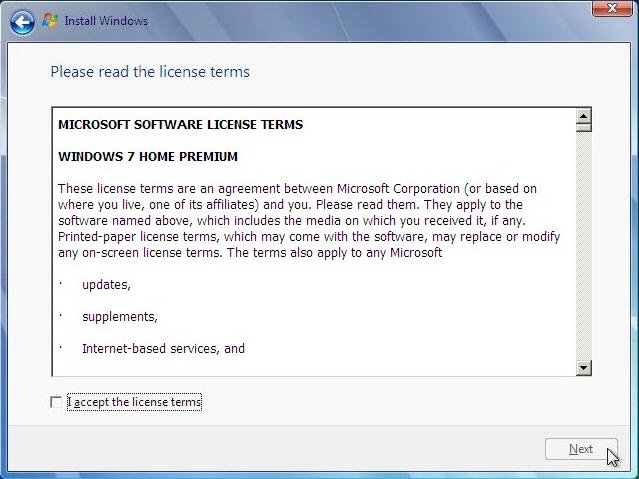
Task: Click the license scrollbar down arrow
Action: point(584,368)
